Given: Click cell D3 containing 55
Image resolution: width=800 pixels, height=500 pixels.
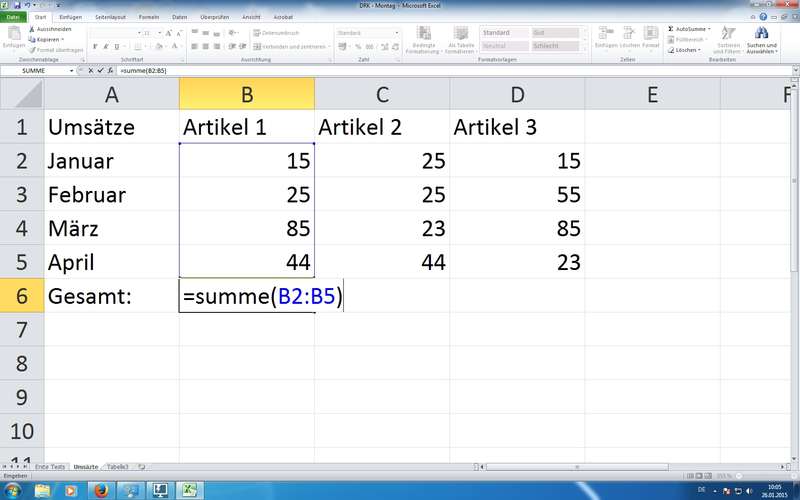Looking at the screenshot, I should pyautogui.click(x=517, y=194).
